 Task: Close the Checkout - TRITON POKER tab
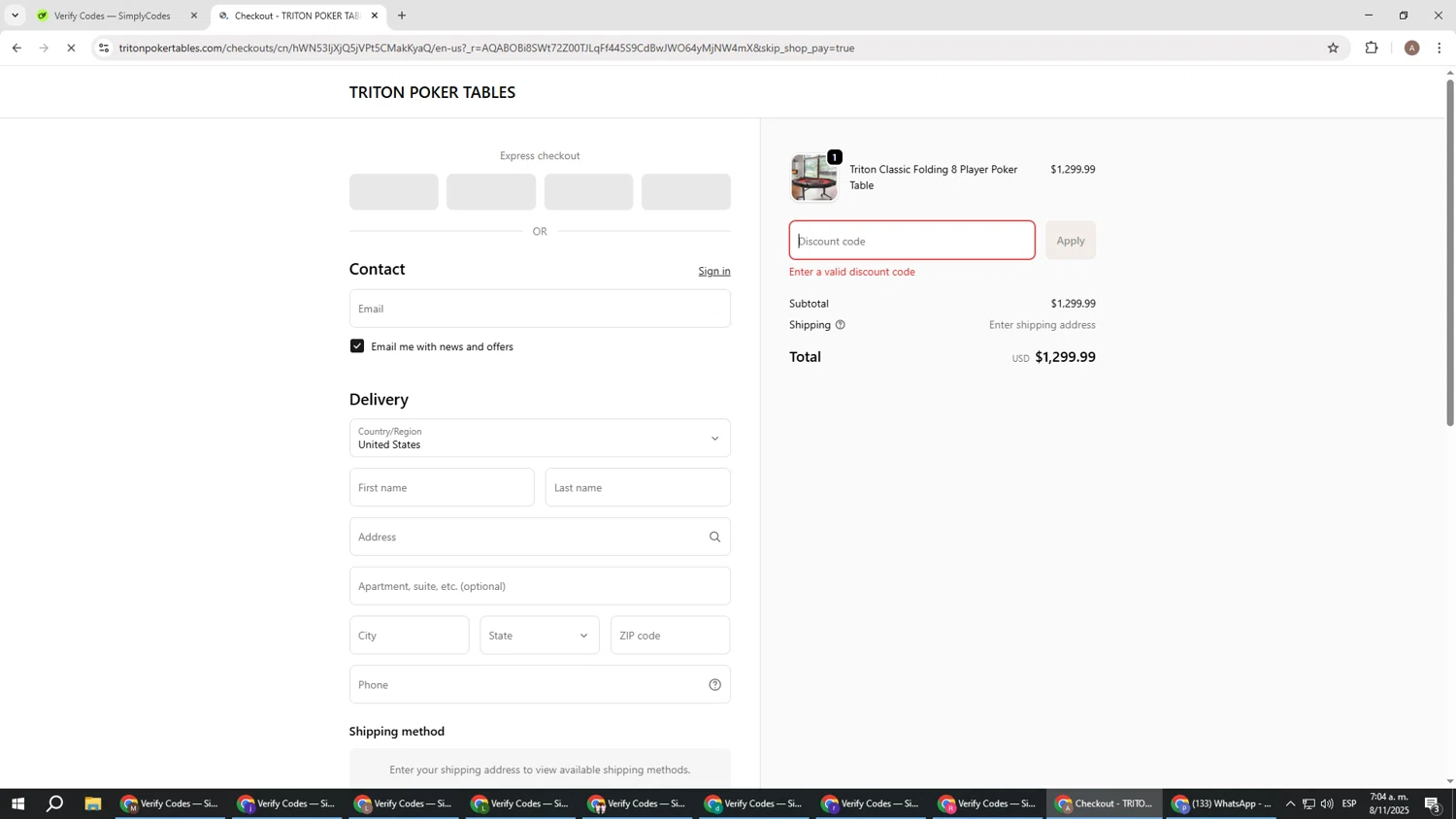375,16
